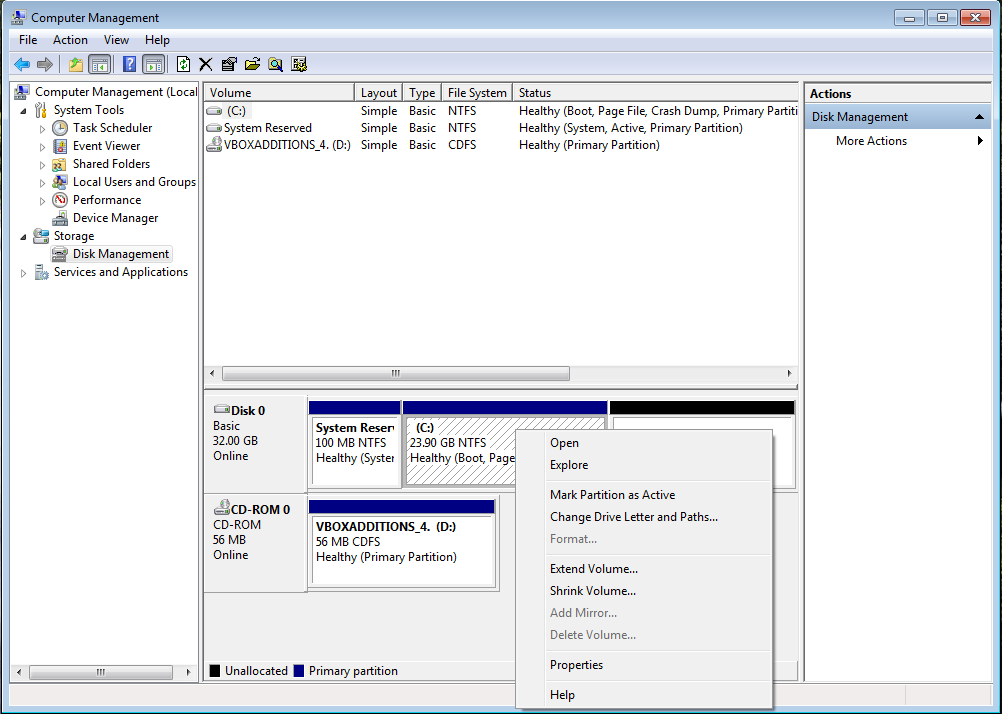Screen dimensions: 1002x714
Task: Select the VBOXADDITIONS_4. (D:) volume row
Action: point(501,145)
